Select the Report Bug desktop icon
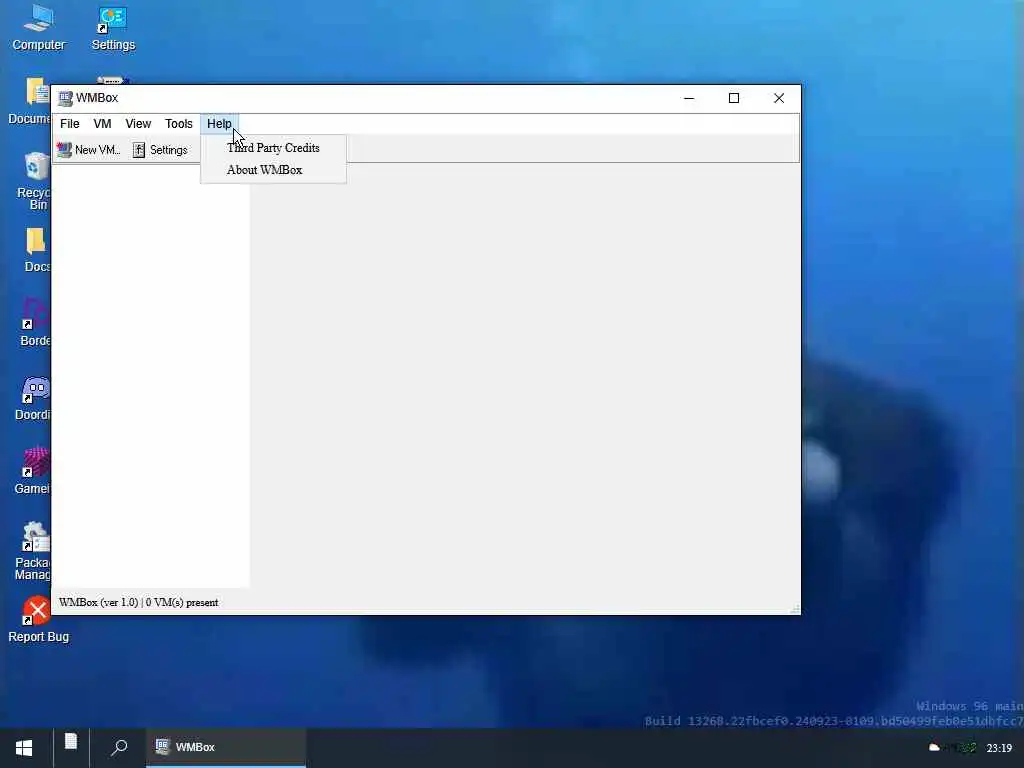 pyautogui.click(x=38, y=619)
